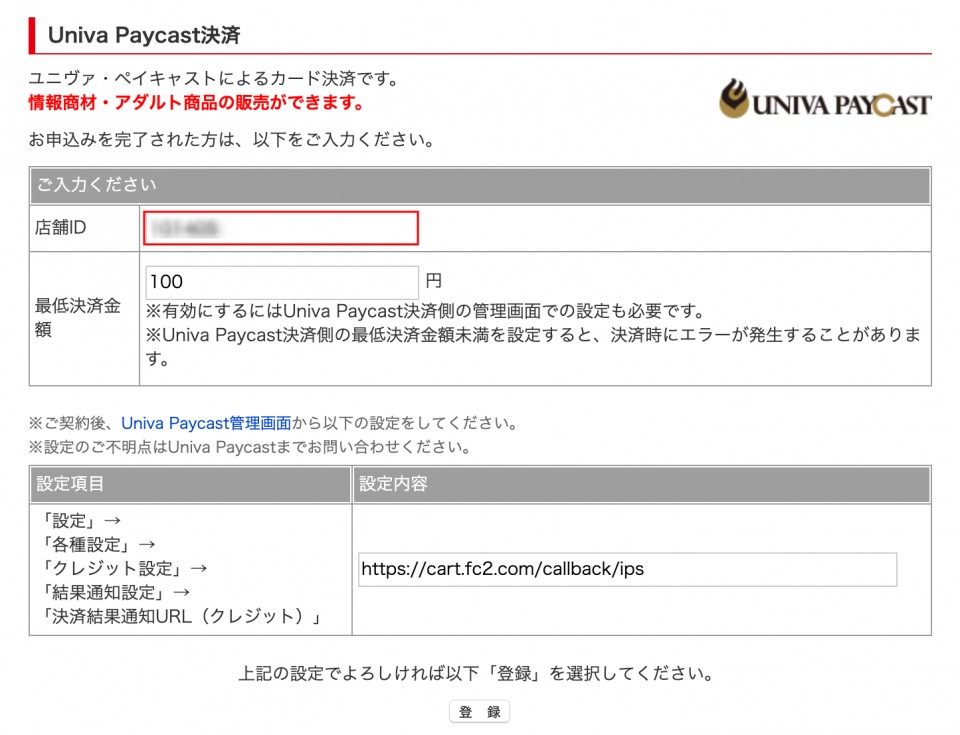Click the Univa Paycast決済 heading

point(144,35)
